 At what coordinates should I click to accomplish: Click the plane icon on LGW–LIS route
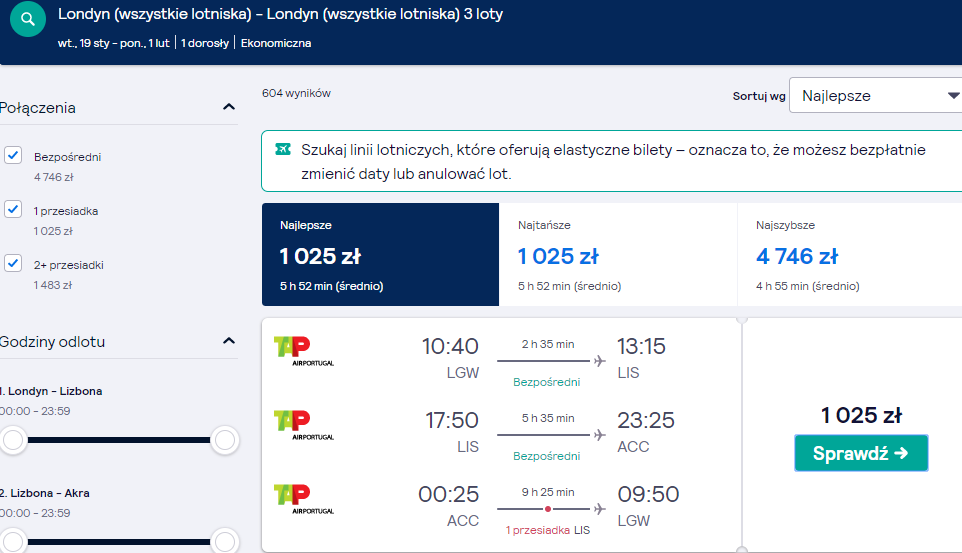pos(599,361)
